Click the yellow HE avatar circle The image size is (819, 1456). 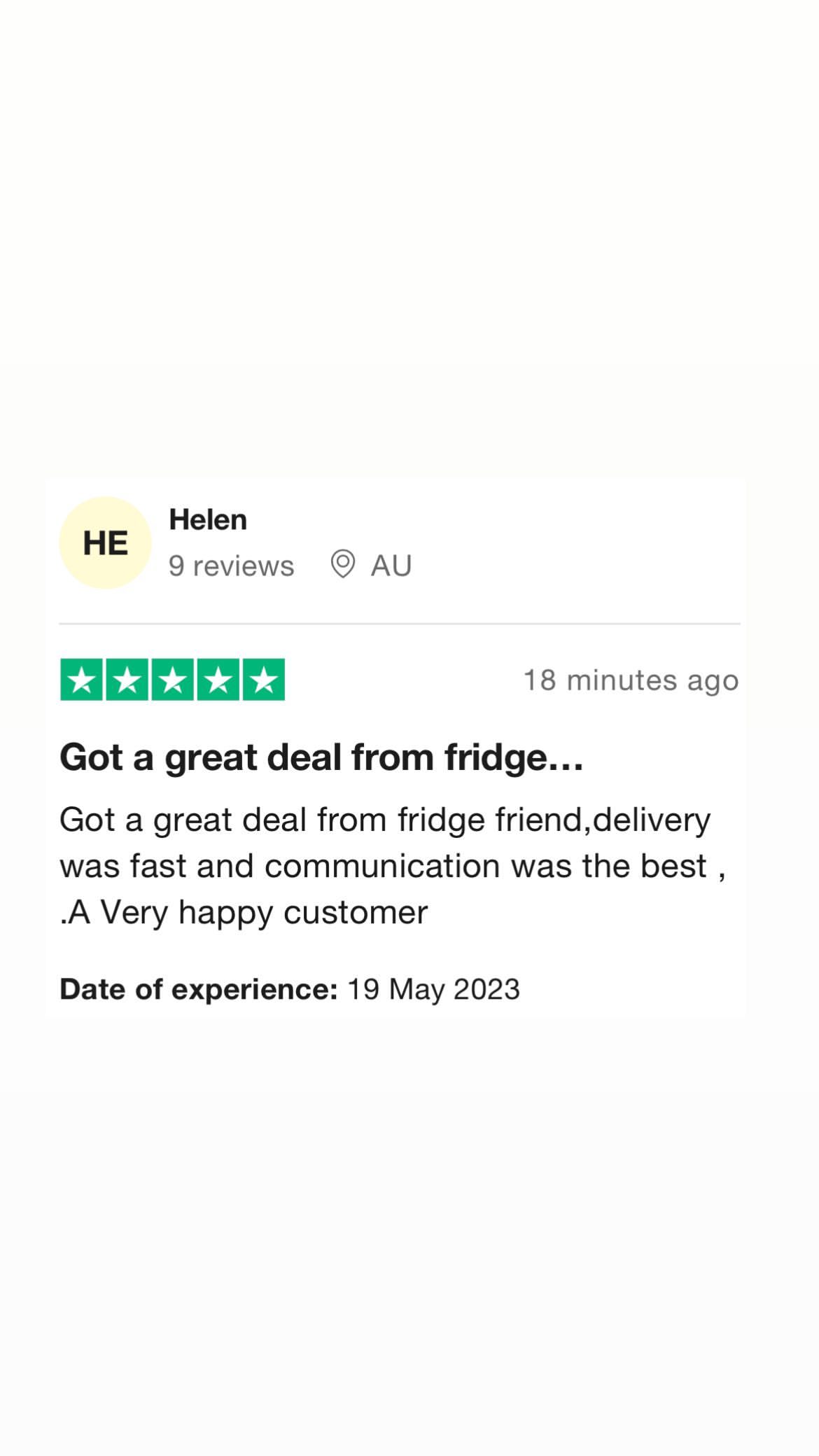click(105, 542)
